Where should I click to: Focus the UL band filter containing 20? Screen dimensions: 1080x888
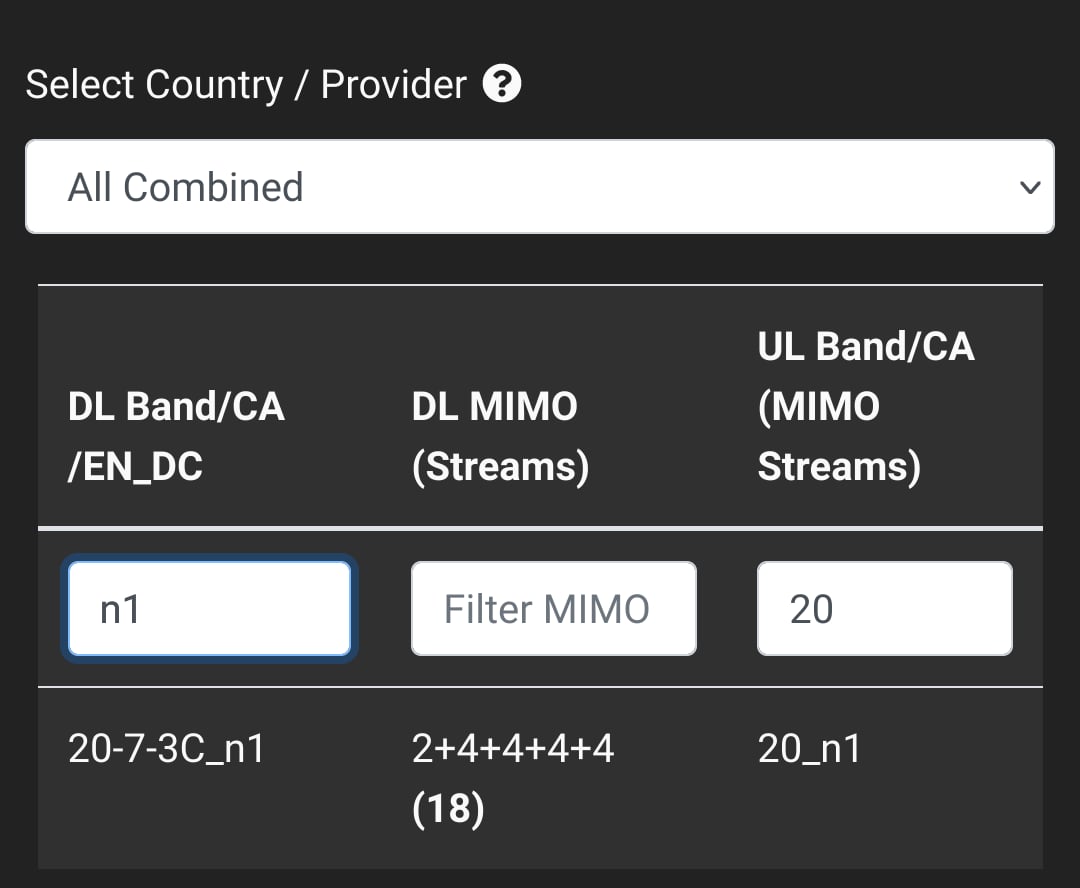[x=884, y=608]
